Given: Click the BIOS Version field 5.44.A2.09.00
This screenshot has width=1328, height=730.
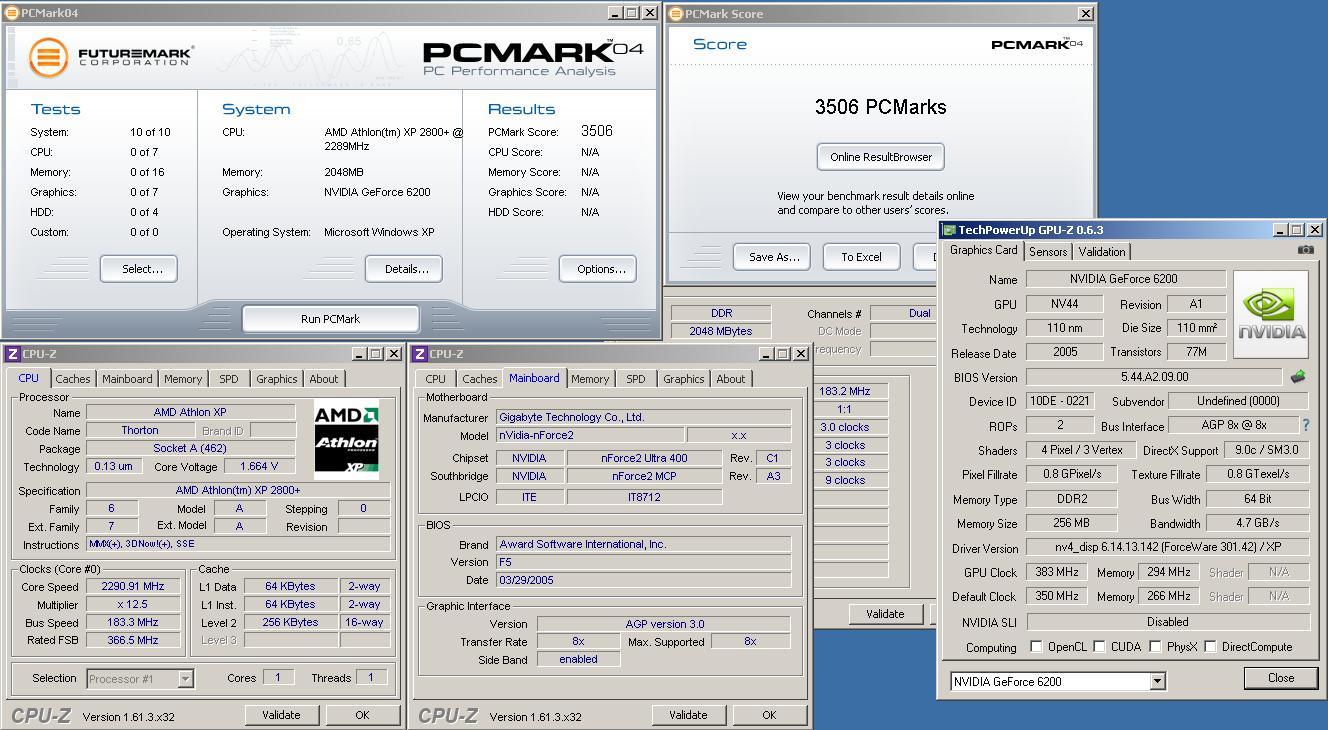Looking at the screenshot, I should click(x=1154, y=377).
